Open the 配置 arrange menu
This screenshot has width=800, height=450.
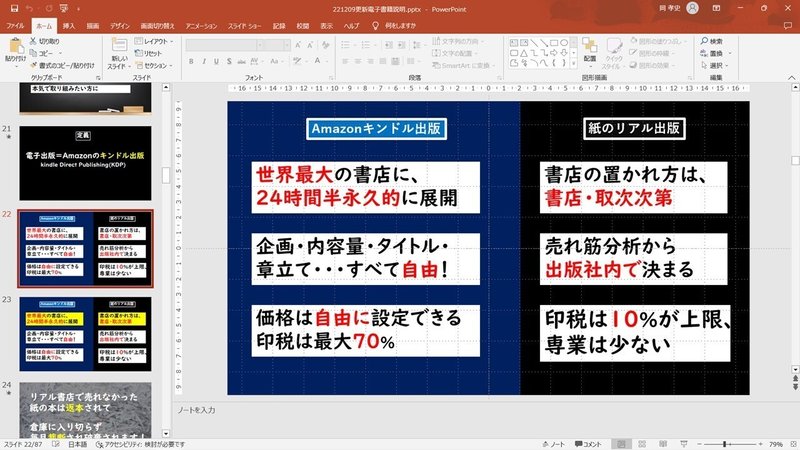click(x=590, y=51)
